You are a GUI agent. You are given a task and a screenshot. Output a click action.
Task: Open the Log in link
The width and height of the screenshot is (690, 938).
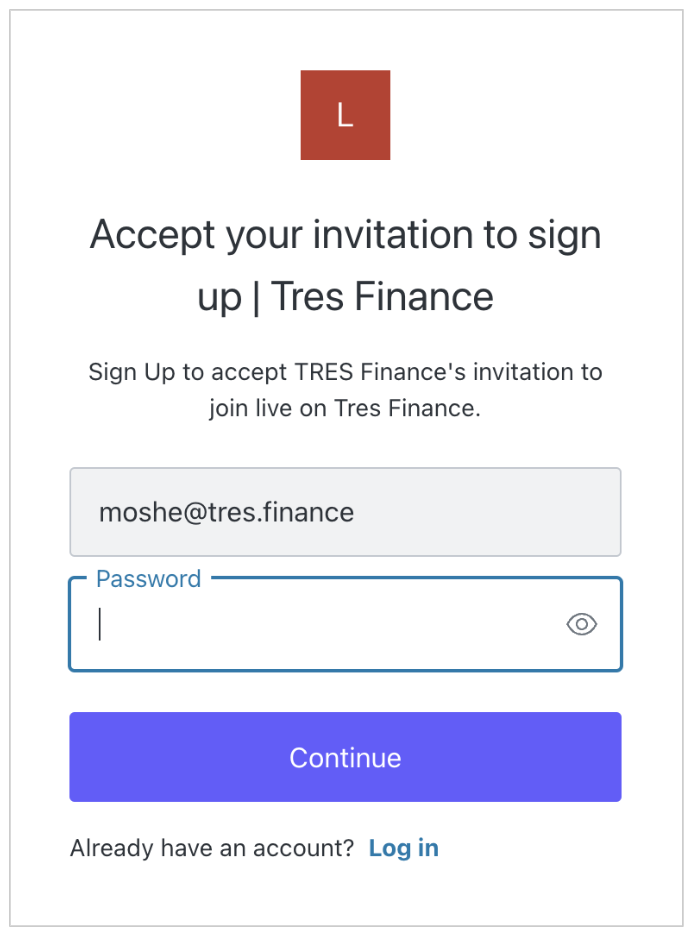(x=403, y=848)
